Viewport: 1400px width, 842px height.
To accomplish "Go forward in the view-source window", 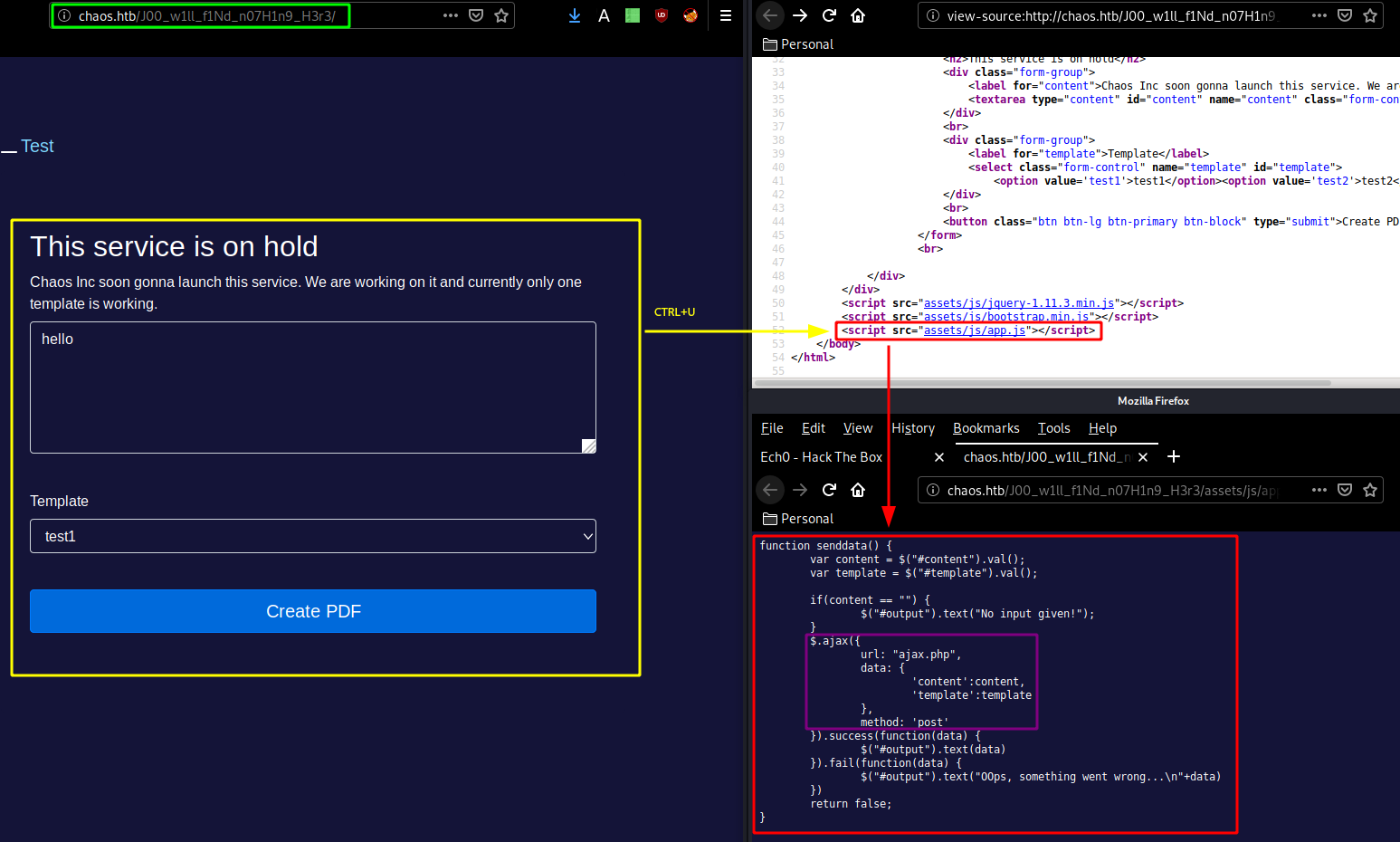I will (800, 15).
